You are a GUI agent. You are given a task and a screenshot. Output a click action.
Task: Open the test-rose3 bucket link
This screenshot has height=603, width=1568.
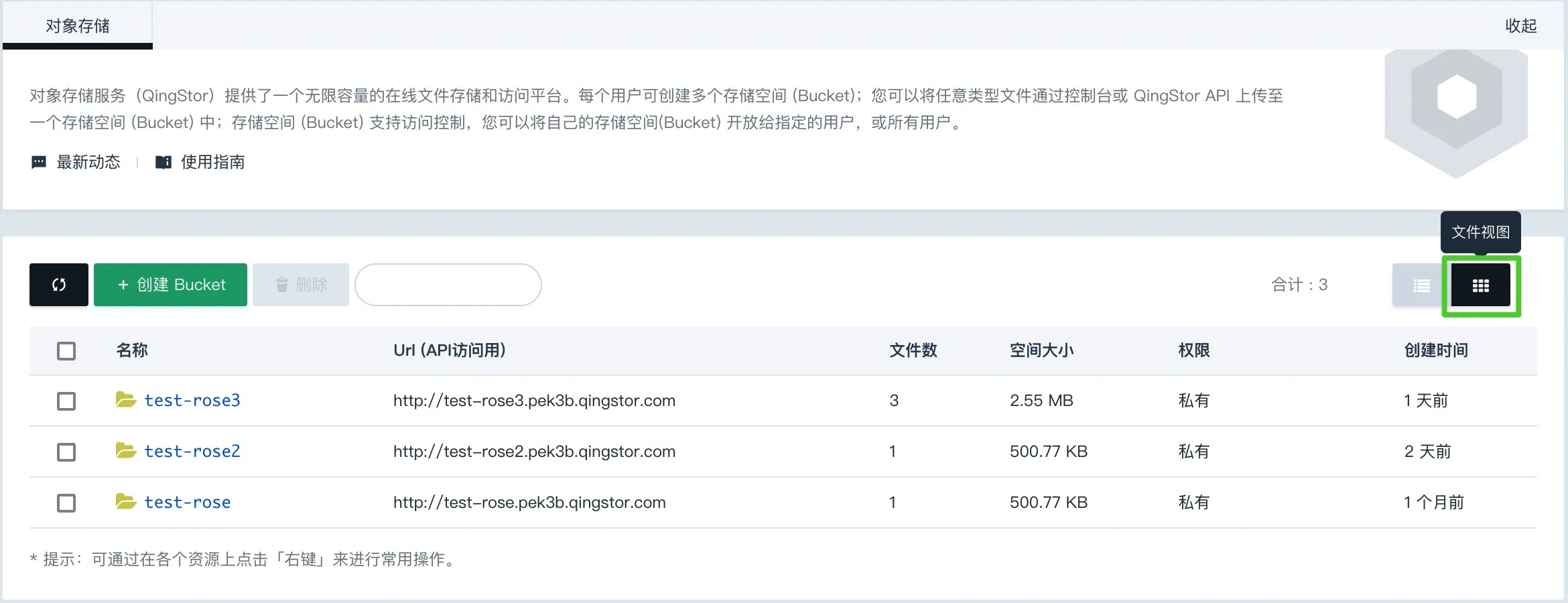[x=192, y=400]
